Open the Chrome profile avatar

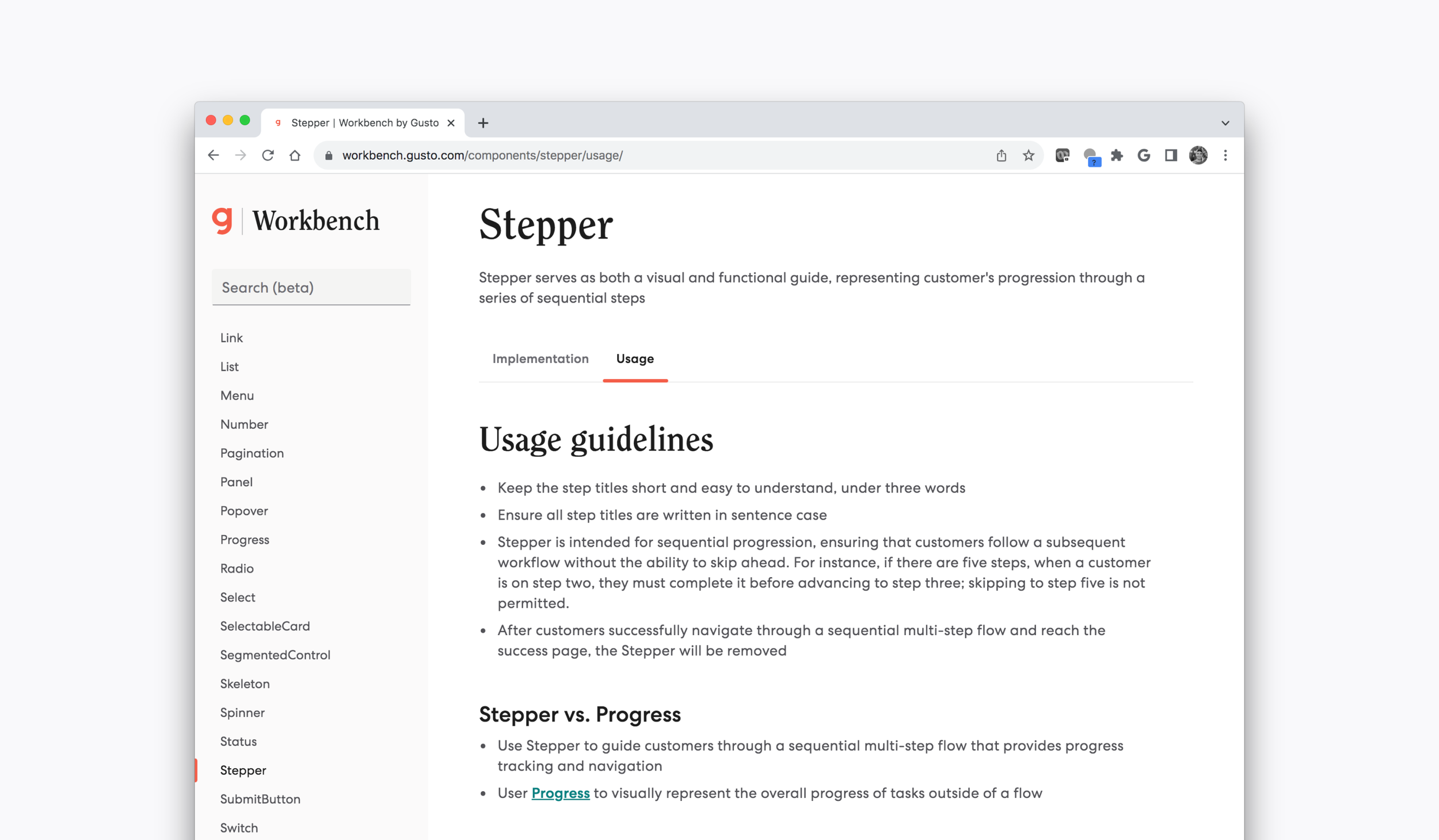point(1198,155)
